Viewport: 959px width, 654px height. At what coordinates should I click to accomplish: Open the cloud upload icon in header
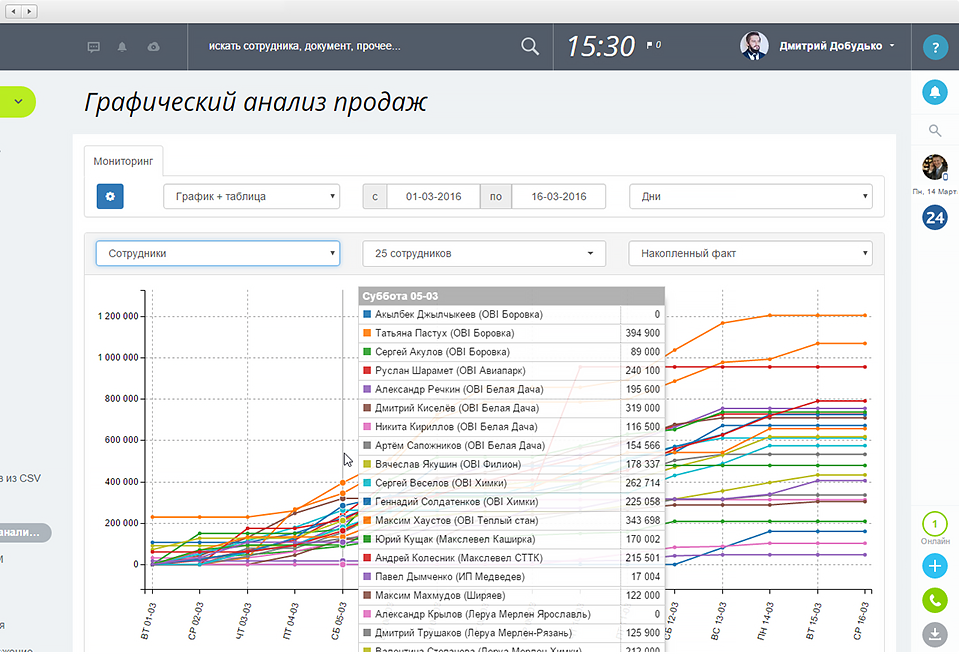pyautogui.click(x=154, y=47)
